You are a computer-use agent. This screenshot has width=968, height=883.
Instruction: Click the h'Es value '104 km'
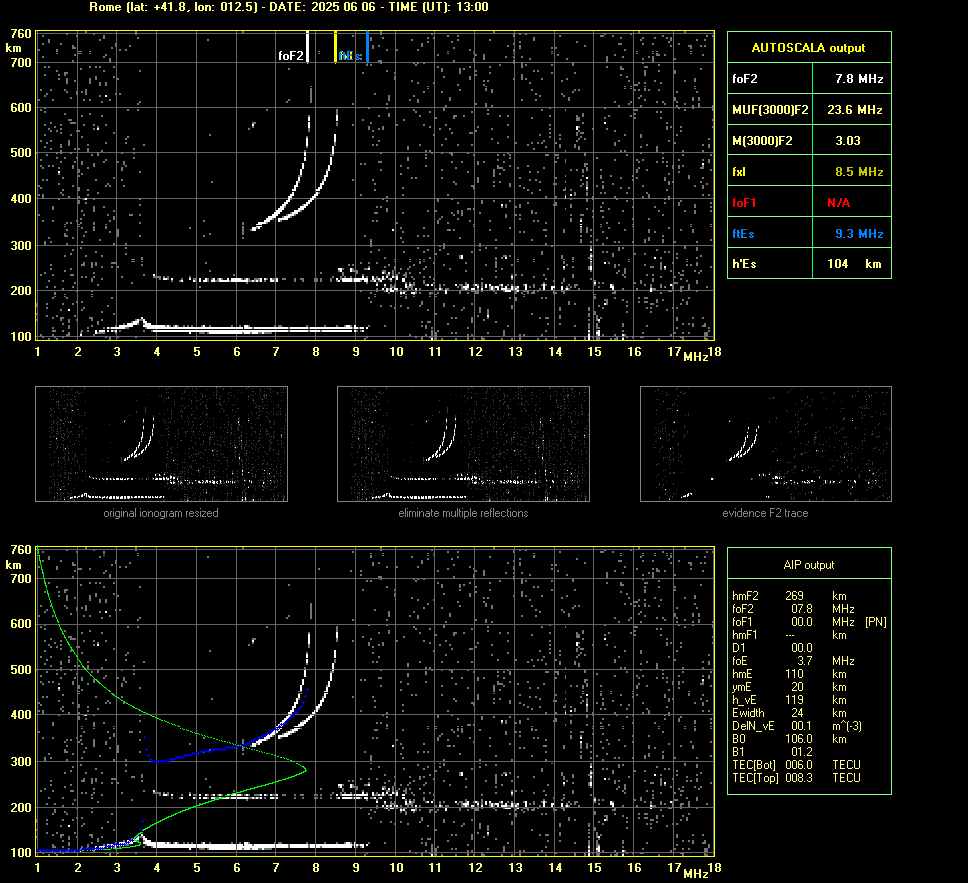854,264
